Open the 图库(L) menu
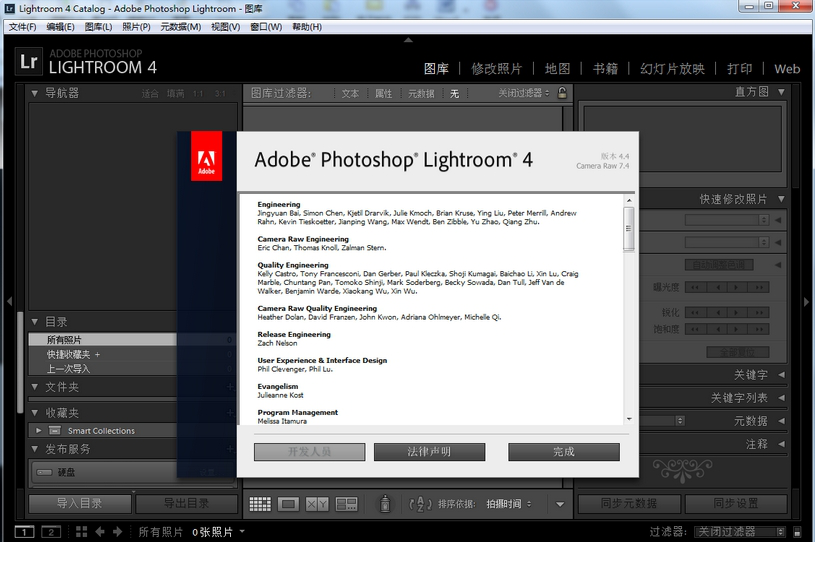 click(98, 27)
